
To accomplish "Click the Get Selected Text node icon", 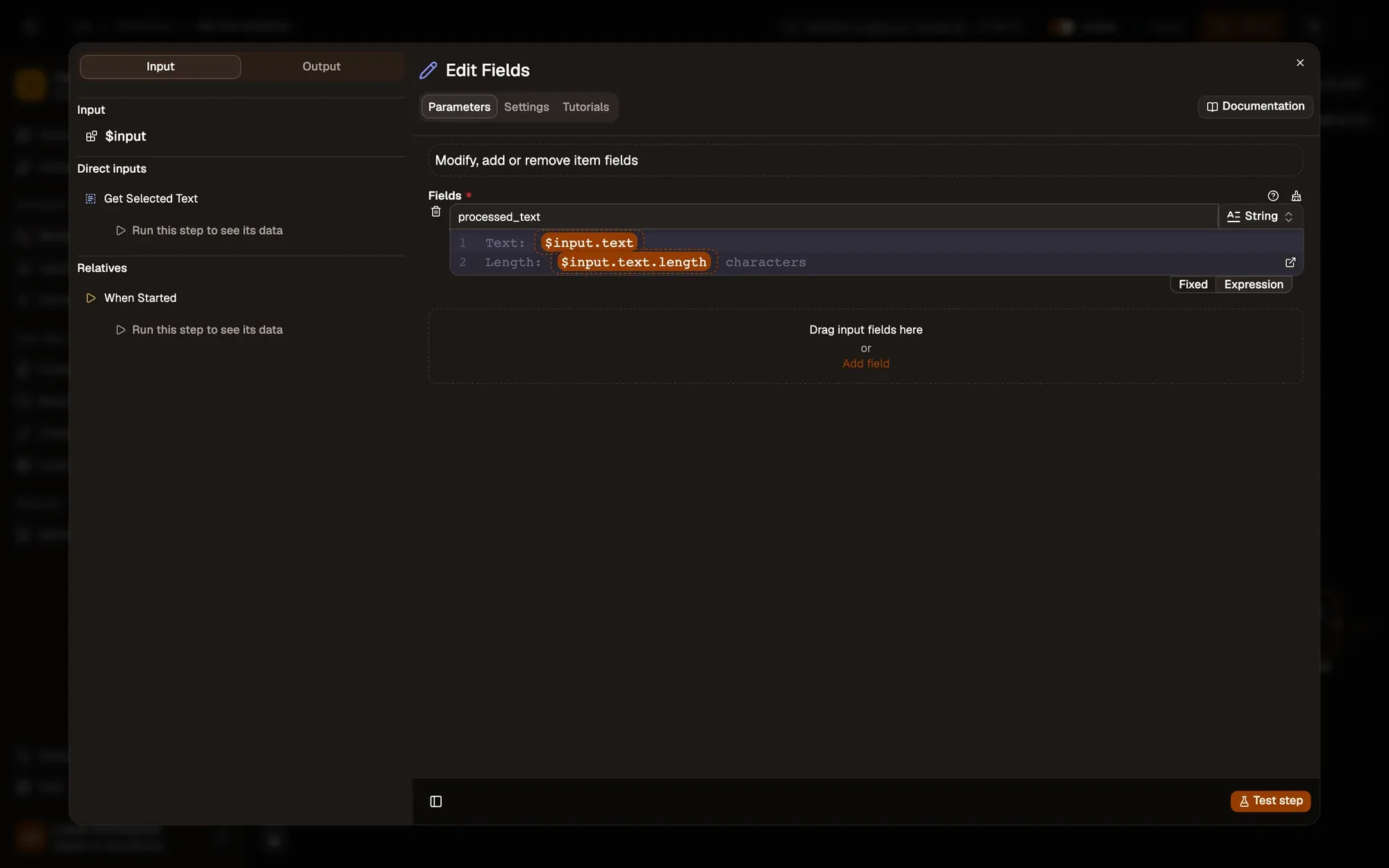I will tap(90, 199).
